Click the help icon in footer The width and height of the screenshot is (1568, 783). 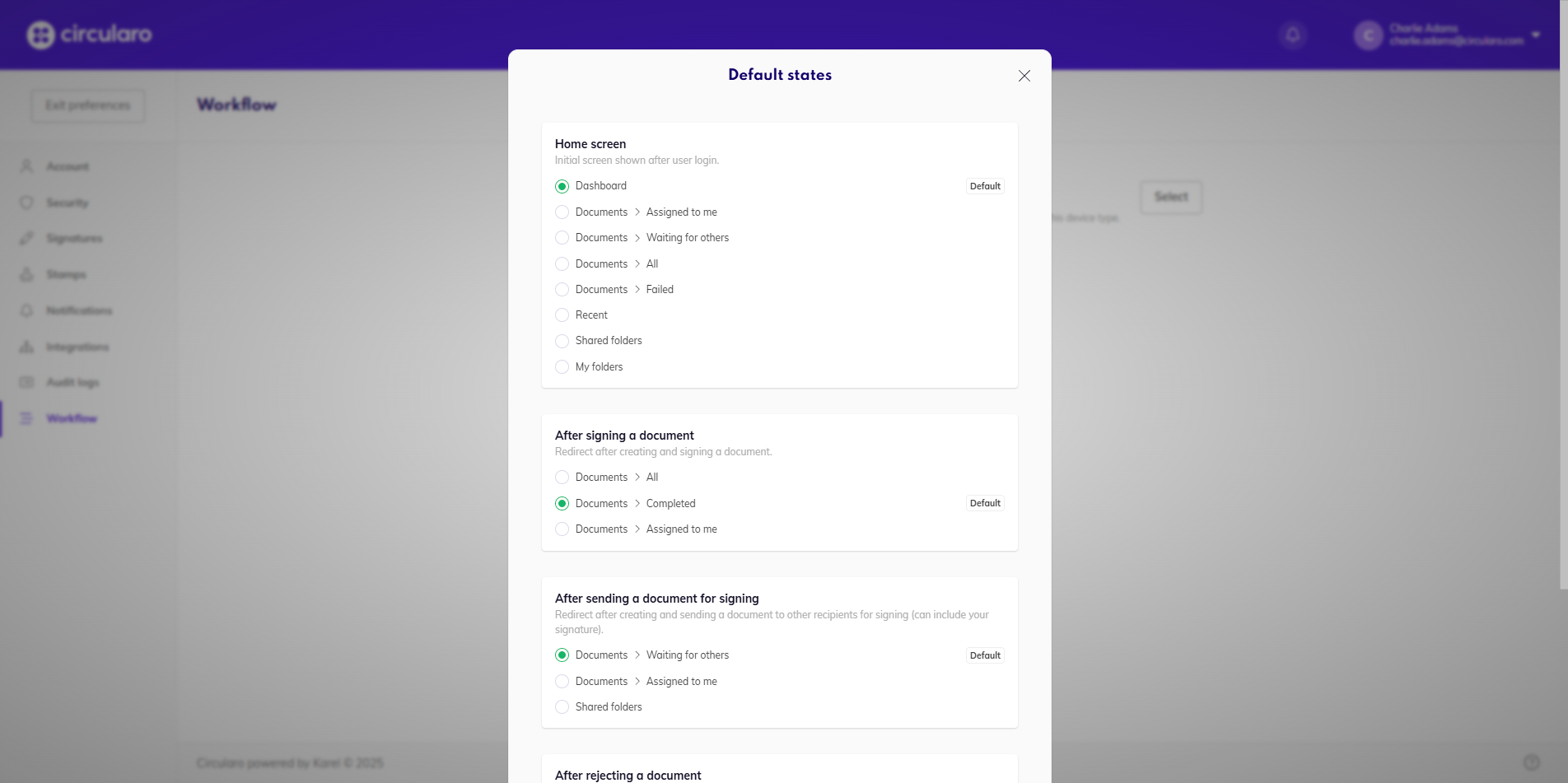click(1531, 762)
